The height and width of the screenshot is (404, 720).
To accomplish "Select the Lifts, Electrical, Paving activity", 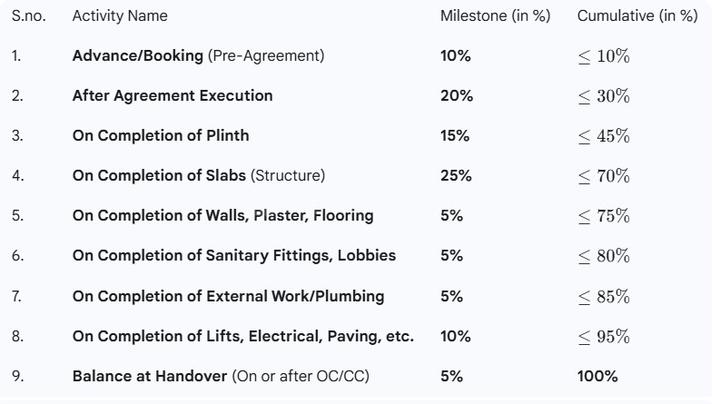I will pos(243,336).
